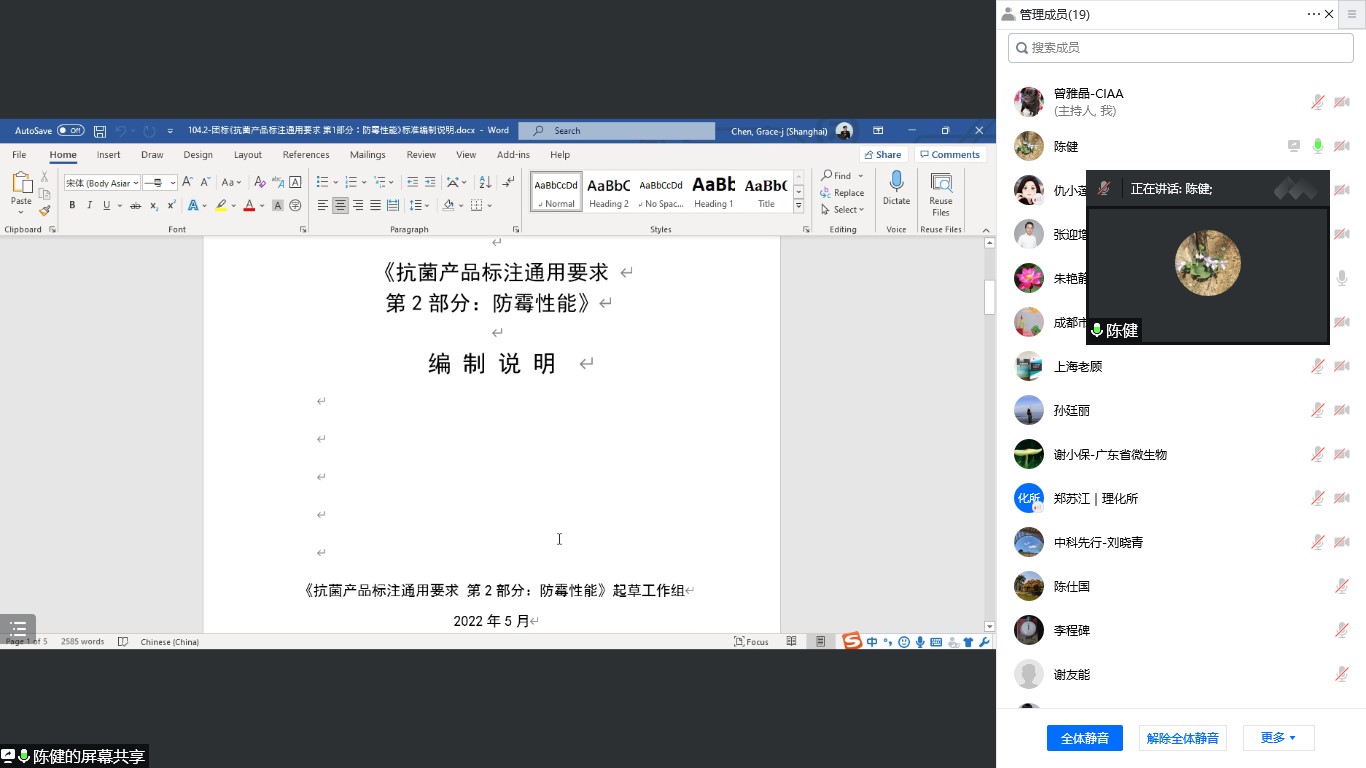Image resolution: width=1366 pixels, height=768 pixels.
Task: Open the References ribbon tab
Action: point(306,155)
